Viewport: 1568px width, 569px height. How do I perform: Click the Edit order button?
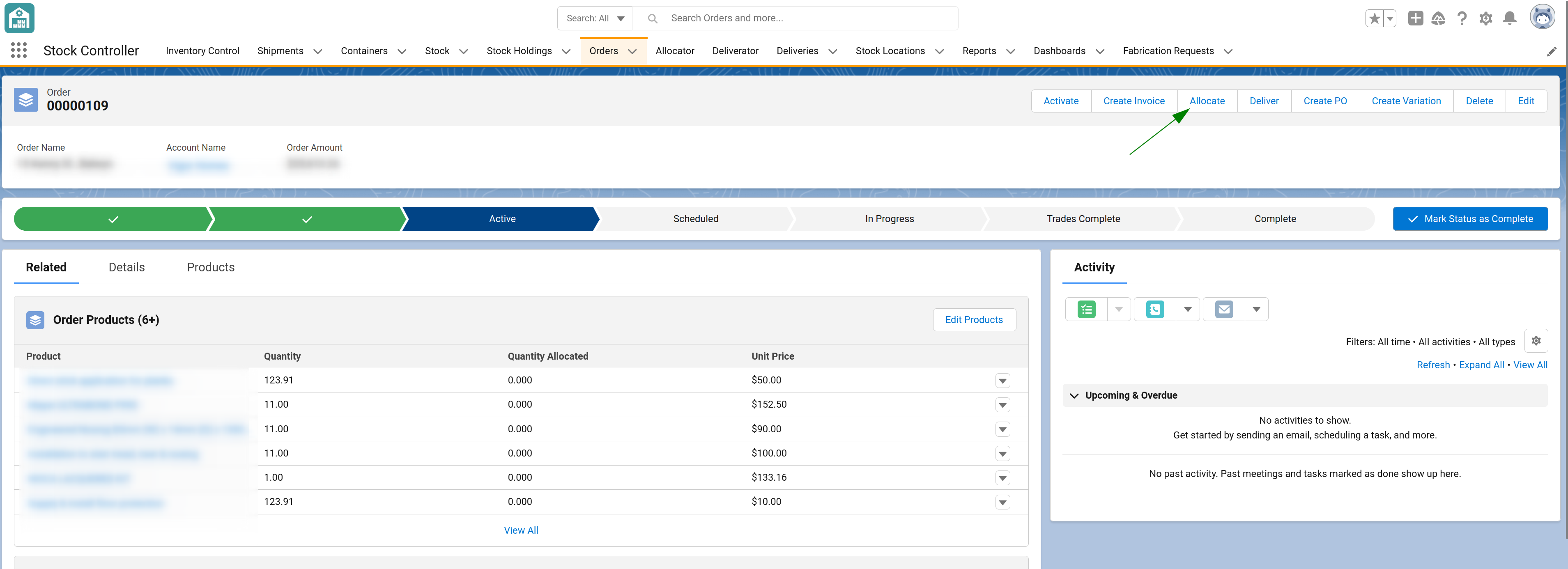pos(1526,101)
